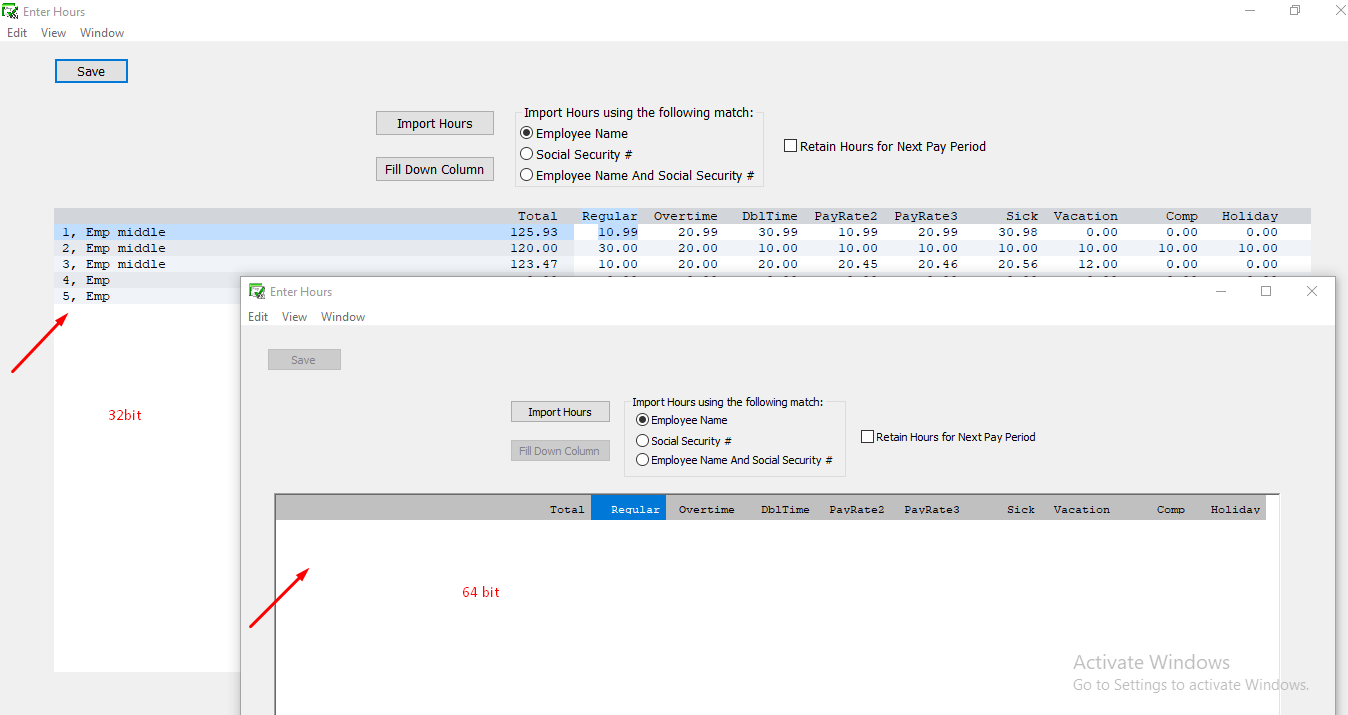The width and height of the screenshot is (1348, 715).
Task: Click the Regular value 30.00 in row 2
Action: [618, 248]
